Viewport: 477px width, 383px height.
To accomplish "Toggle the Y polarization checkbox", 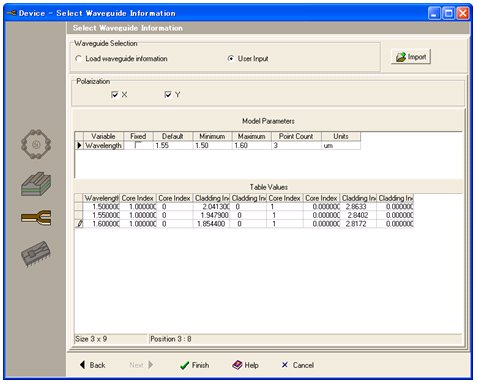I will point(168,95).
